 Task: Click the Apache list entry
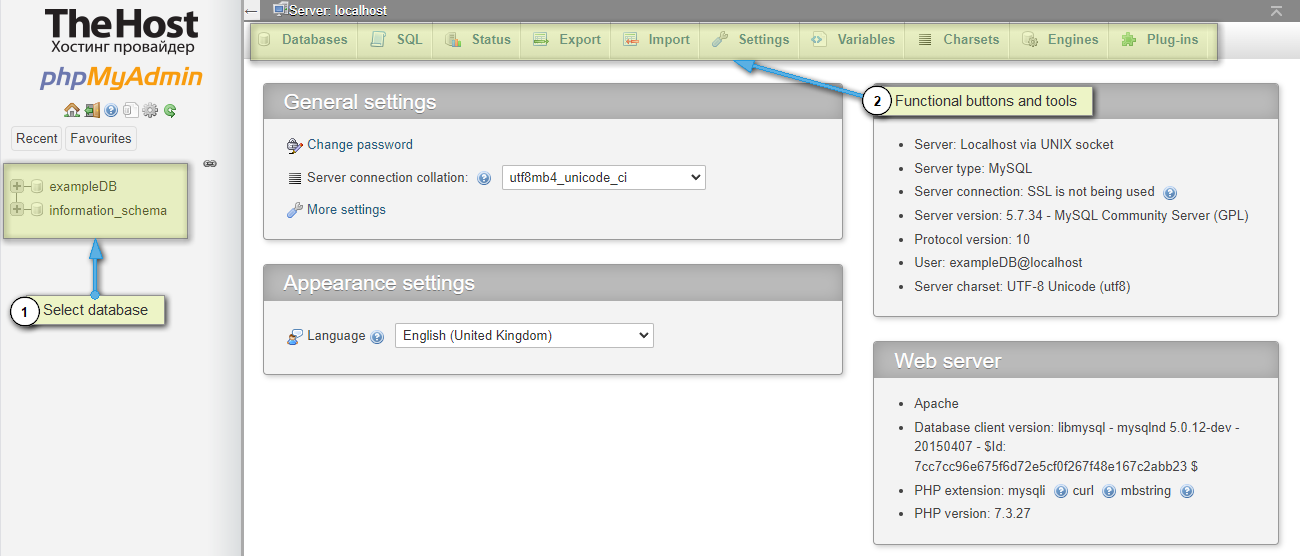point(936,404)
